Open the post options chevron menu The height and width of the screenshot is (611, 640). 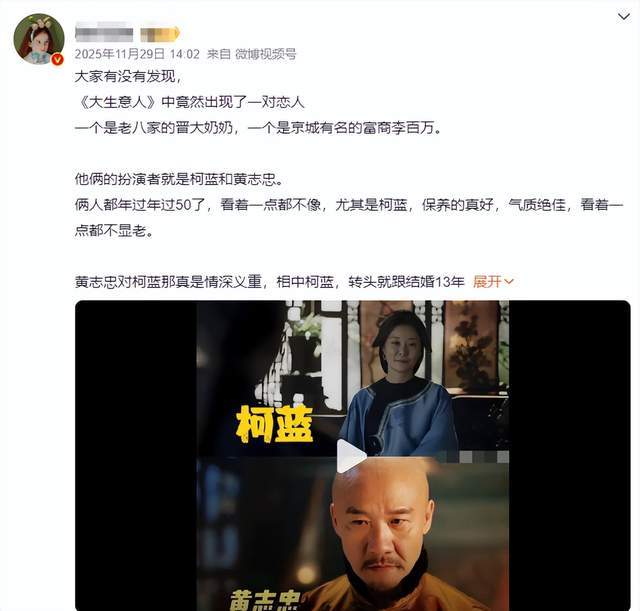(623, 17)
